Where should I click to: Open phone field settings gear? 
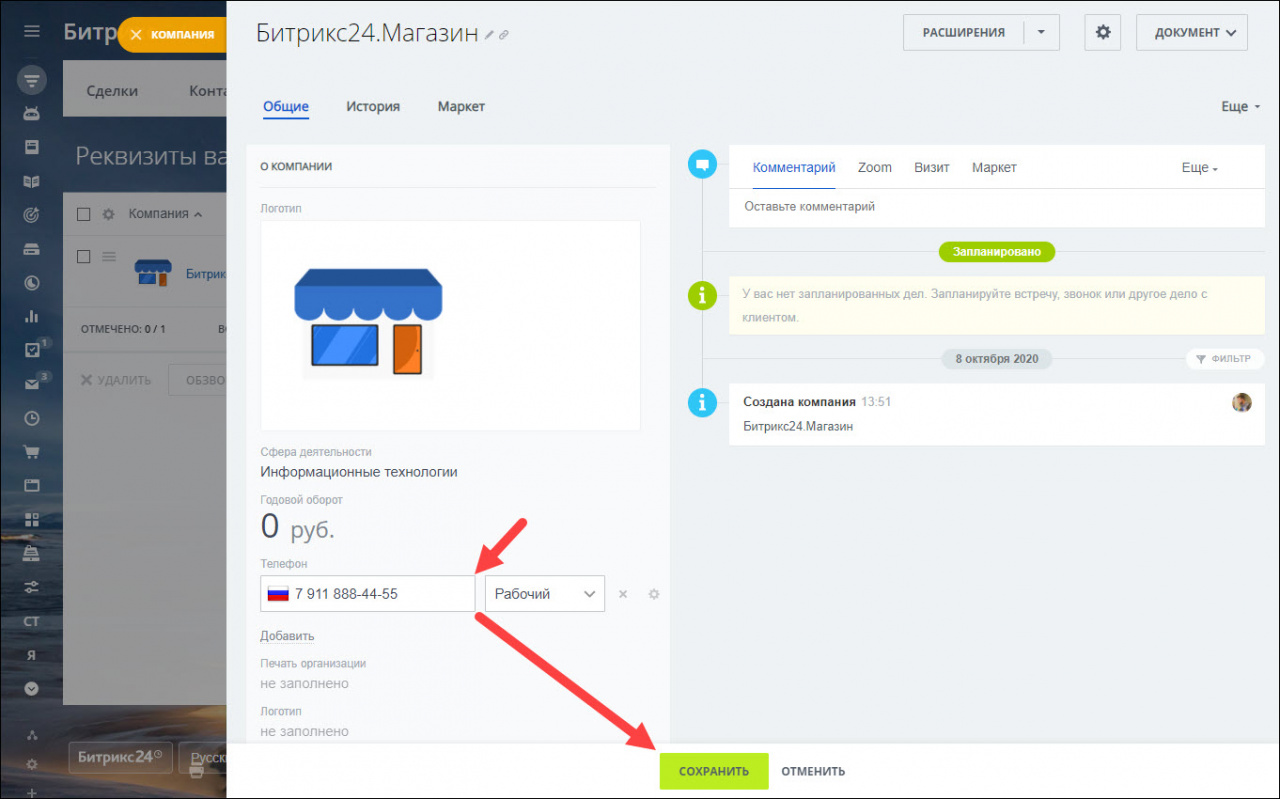click(x=654, y=594)
